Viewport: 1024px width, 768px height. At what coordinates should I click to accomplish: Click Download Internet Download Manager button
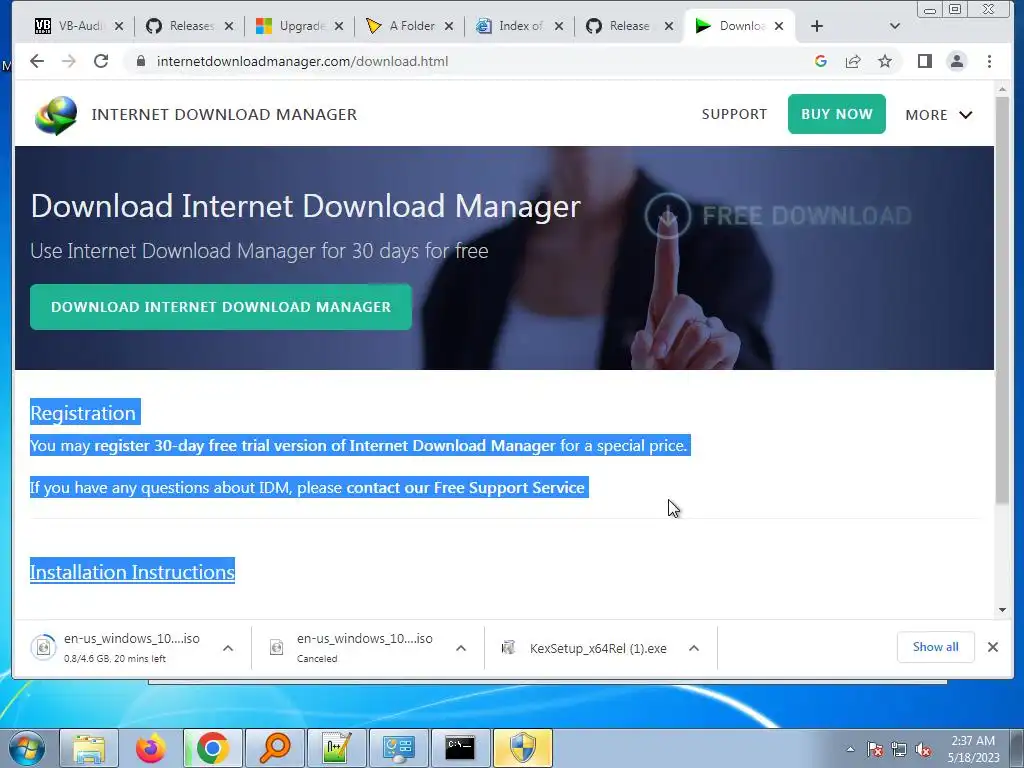(x=221, y=307)
